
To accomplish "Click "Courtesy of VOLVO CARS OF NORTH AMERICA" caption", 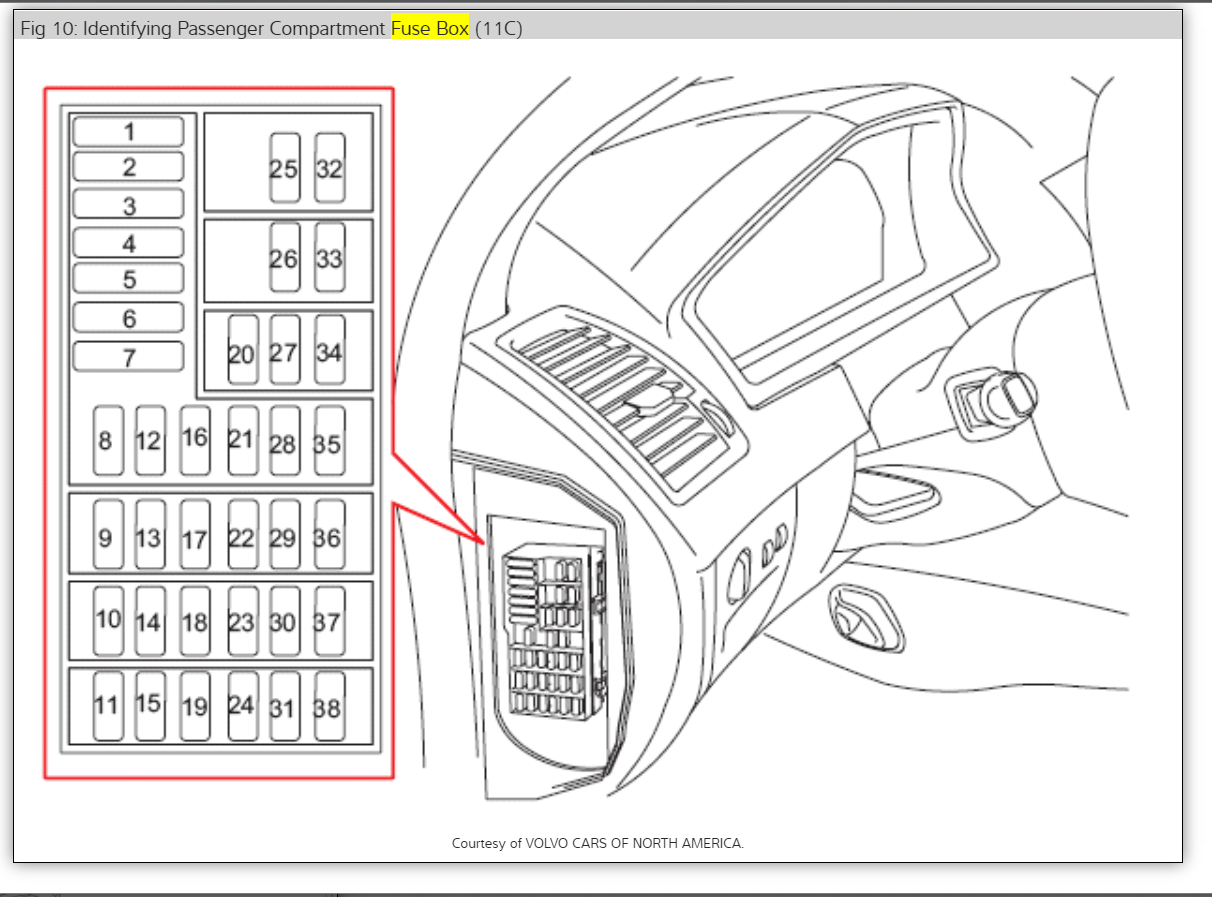I will click(598, 843).
